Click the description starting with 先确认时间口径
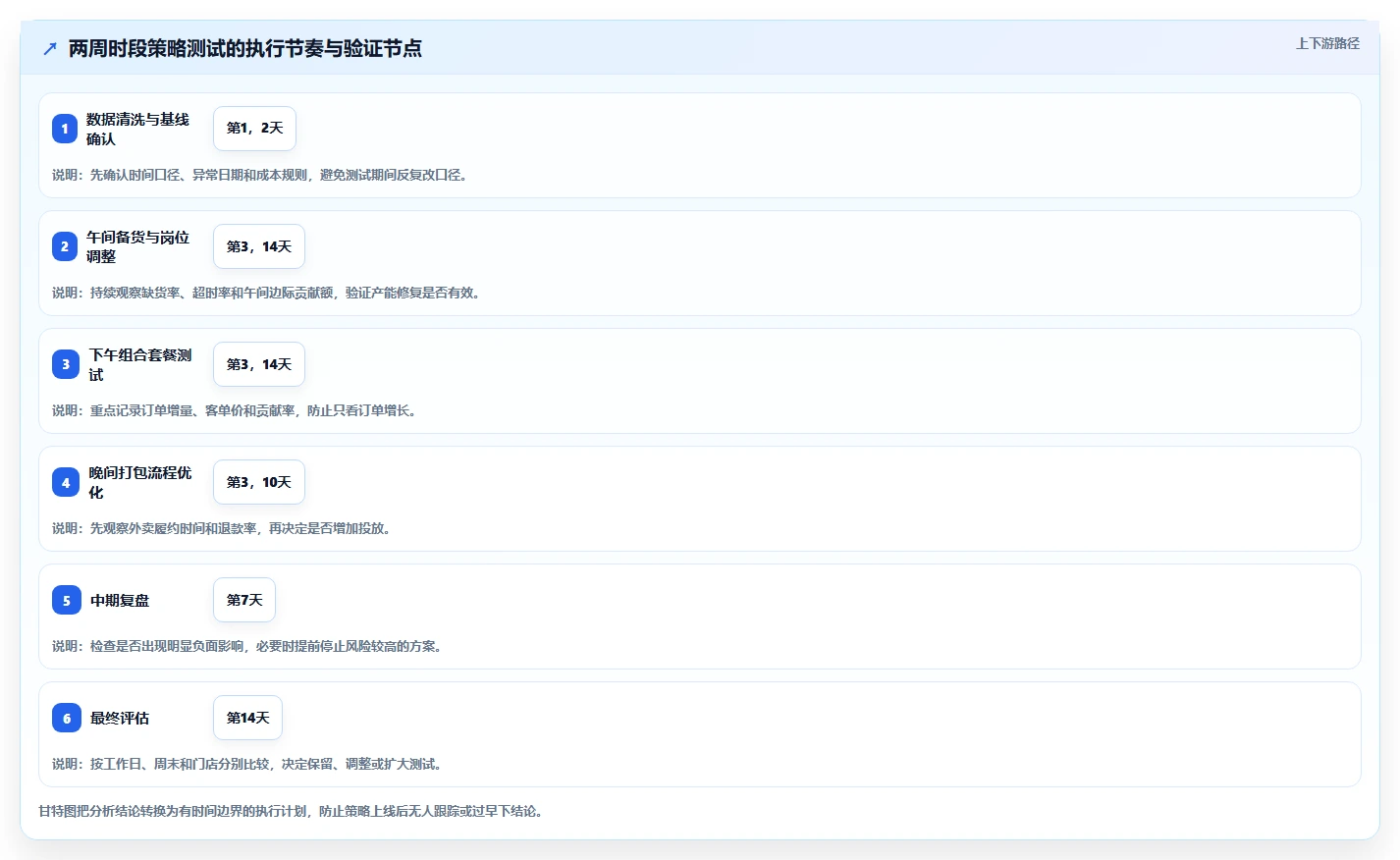Screen dimensions: 1400x860 [262, 175]
